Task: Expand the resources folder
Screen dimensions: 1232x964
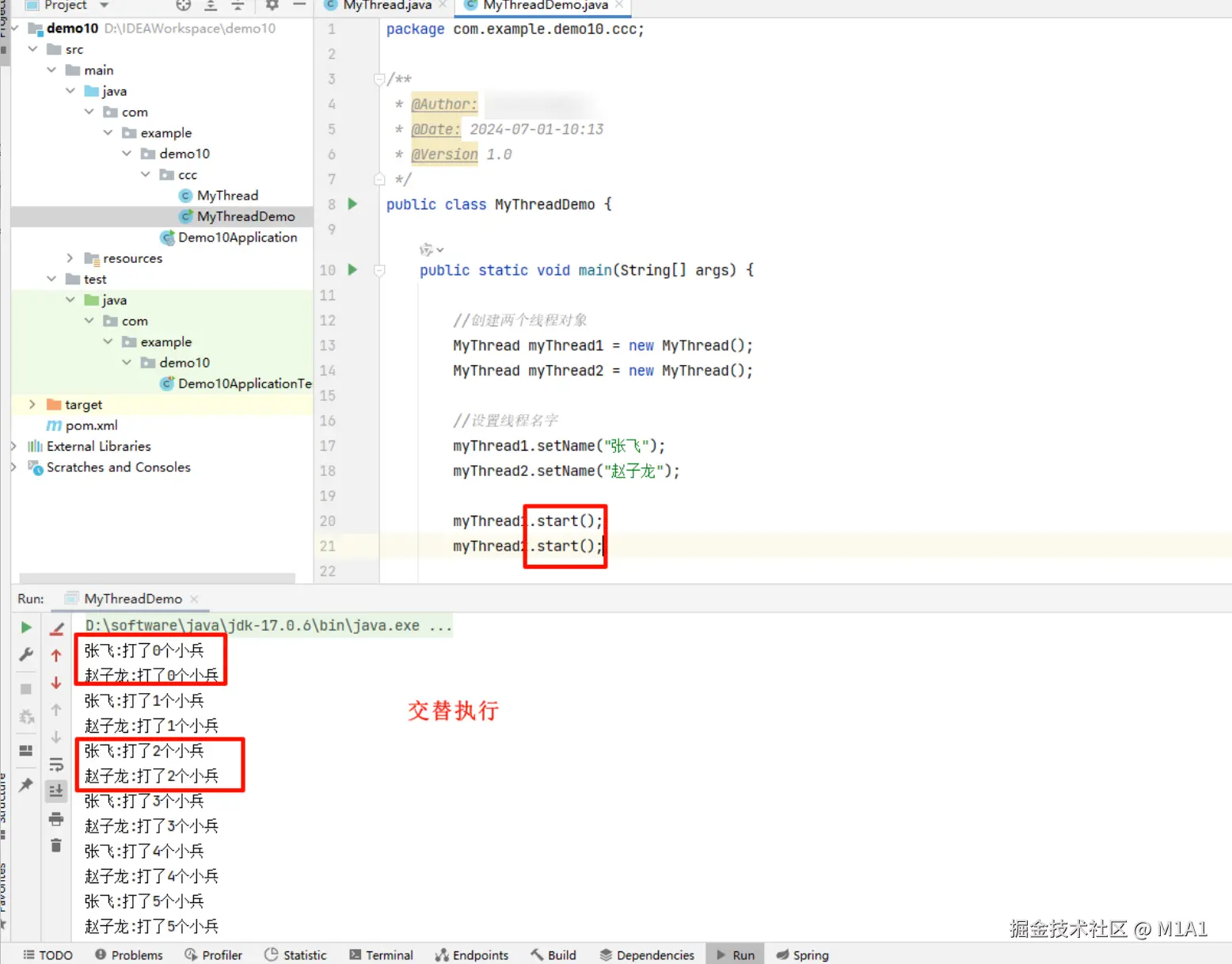Action: tap(70, 258)
